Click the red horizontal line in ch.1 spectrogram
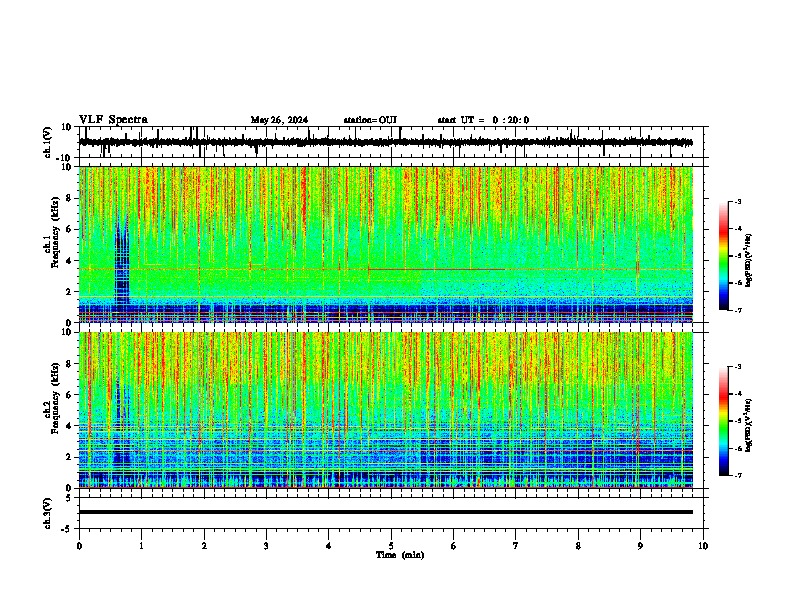This screenshot has width=792, height=612. (x=437, y=269)
